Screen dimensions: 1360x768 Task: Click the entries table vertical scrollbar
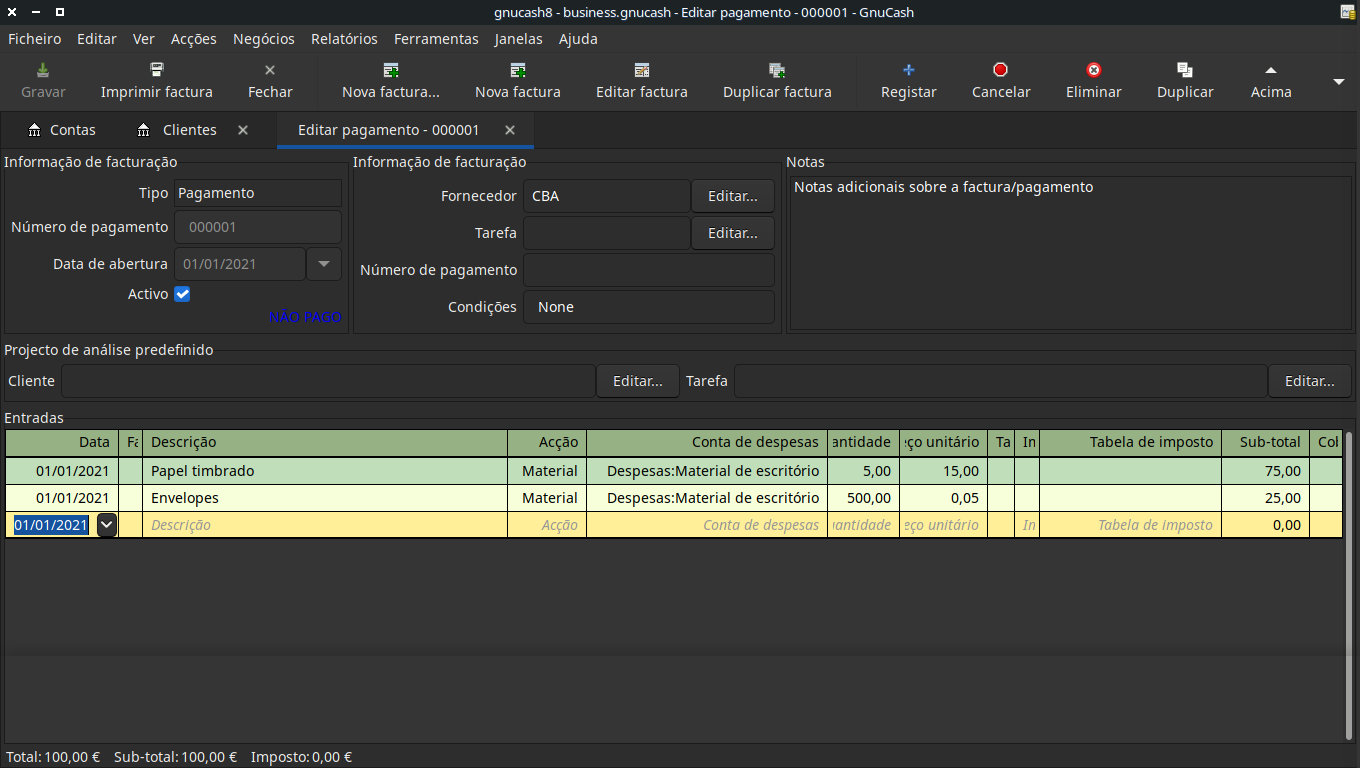[x=1348, y=585]
